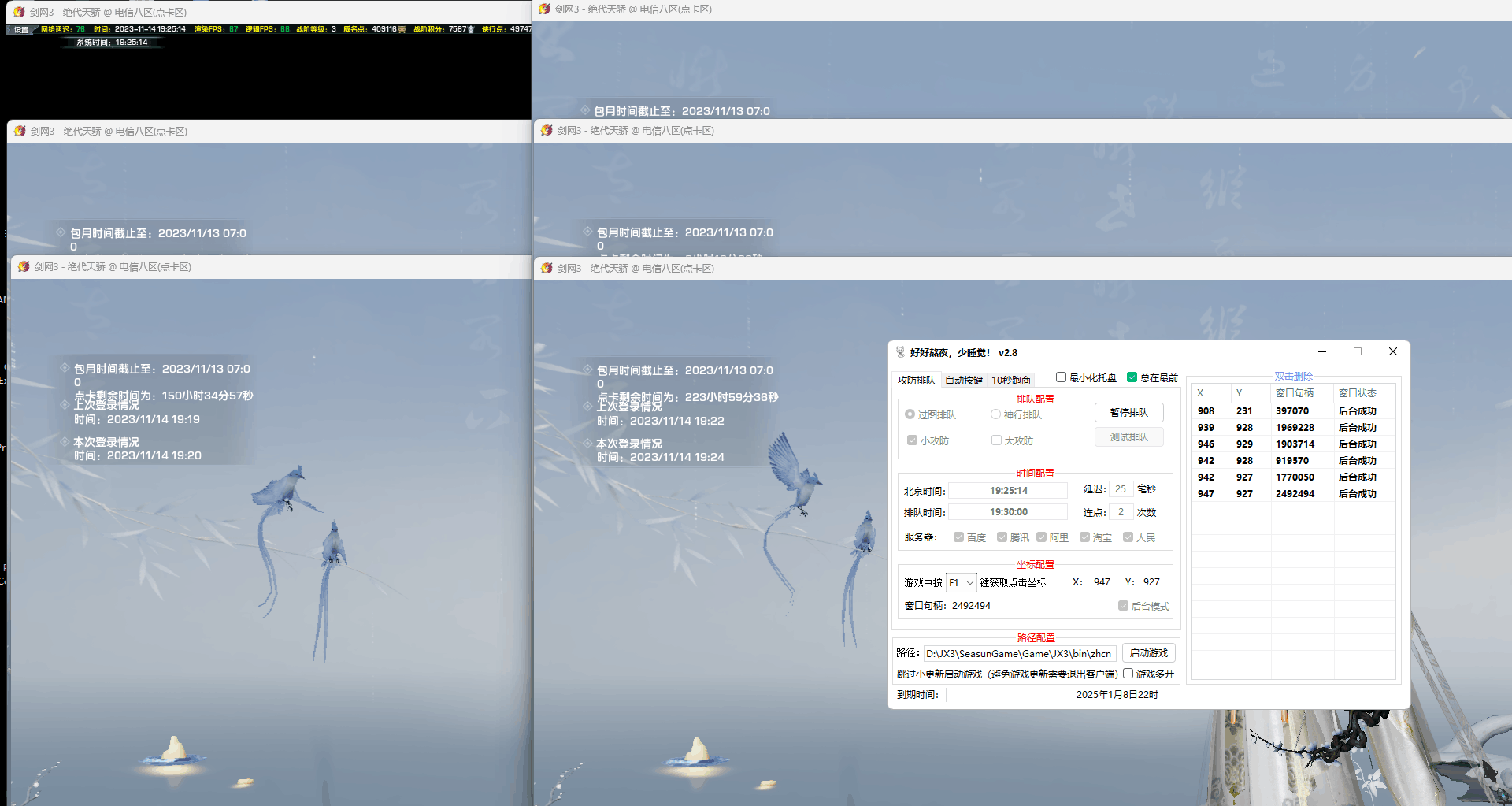Select the table row with handle 397070
The width and height of the screenshot is (1512, 806).
(x=1291, y=410)
